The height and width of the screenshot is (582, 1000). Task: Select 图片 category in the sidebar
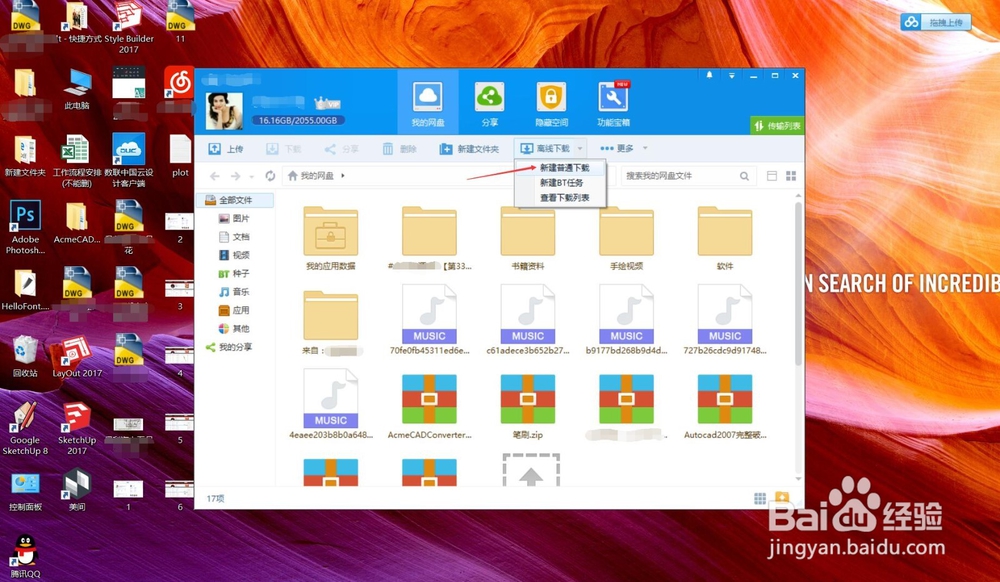pyautogui.click(x=235, y=218)
